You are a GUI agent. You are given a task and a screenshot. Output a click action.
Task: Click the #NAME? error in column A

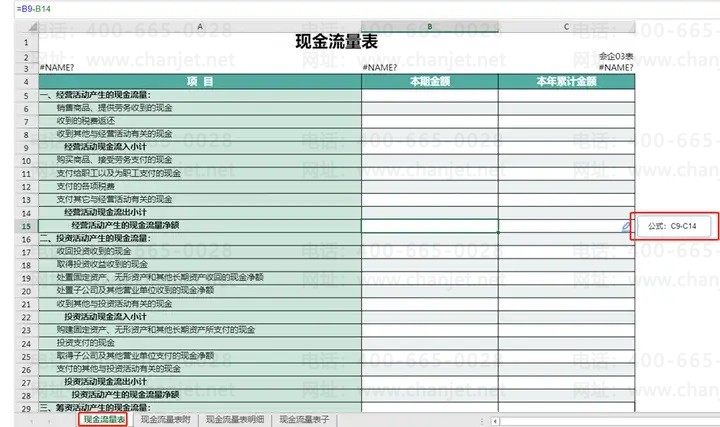click(x=57, y=68)
